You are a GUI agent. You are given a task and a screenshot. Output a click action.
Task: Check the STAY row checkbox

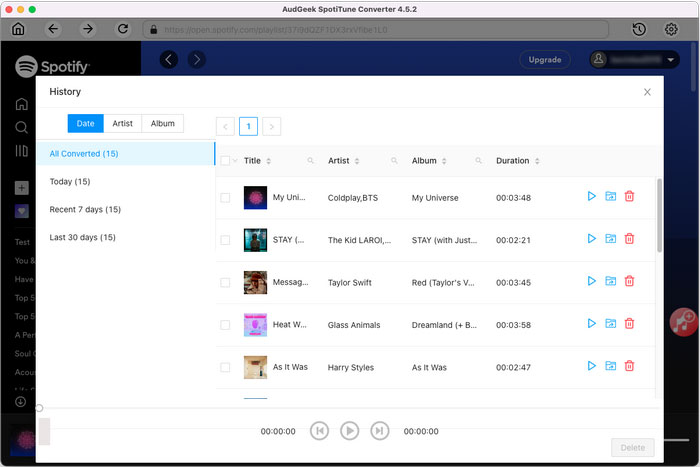225,240
